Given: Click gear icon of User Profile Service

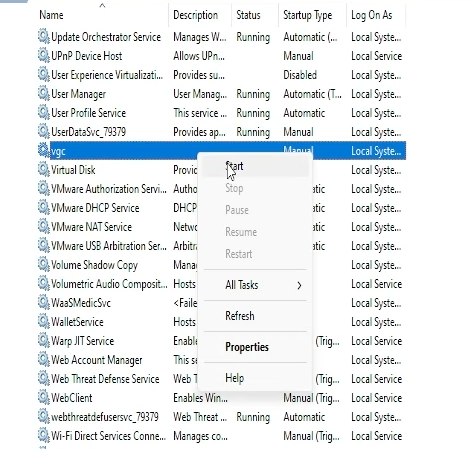Looking at the screenshot, I should 43,112.
